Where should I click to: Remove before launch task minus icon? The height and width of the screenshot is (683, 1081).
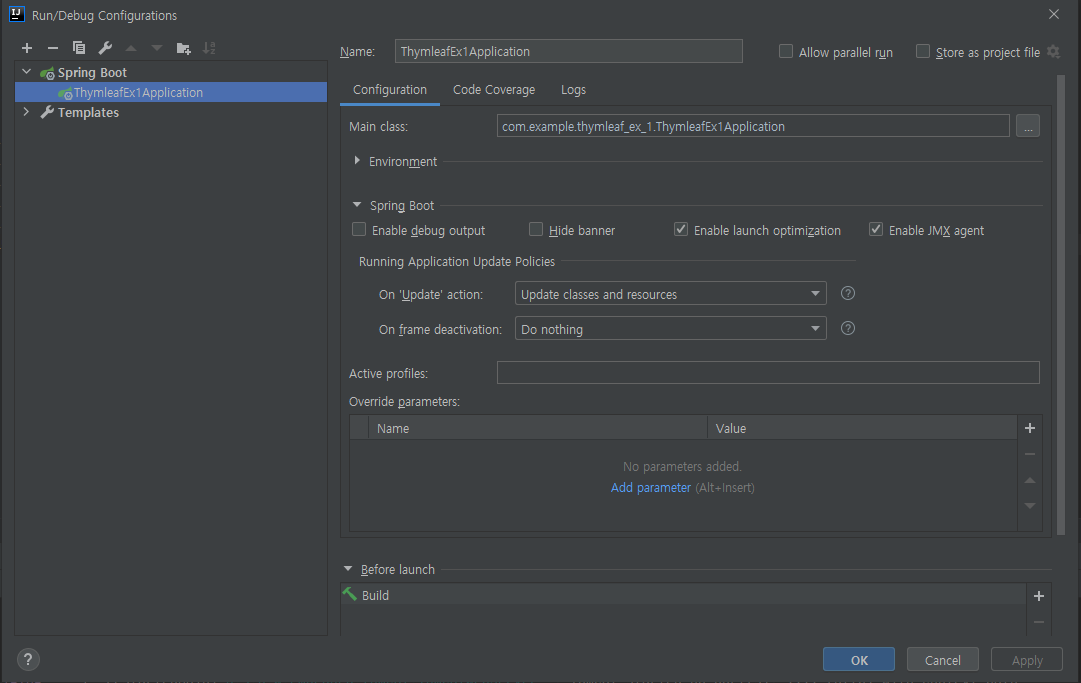click(1039, 622)
